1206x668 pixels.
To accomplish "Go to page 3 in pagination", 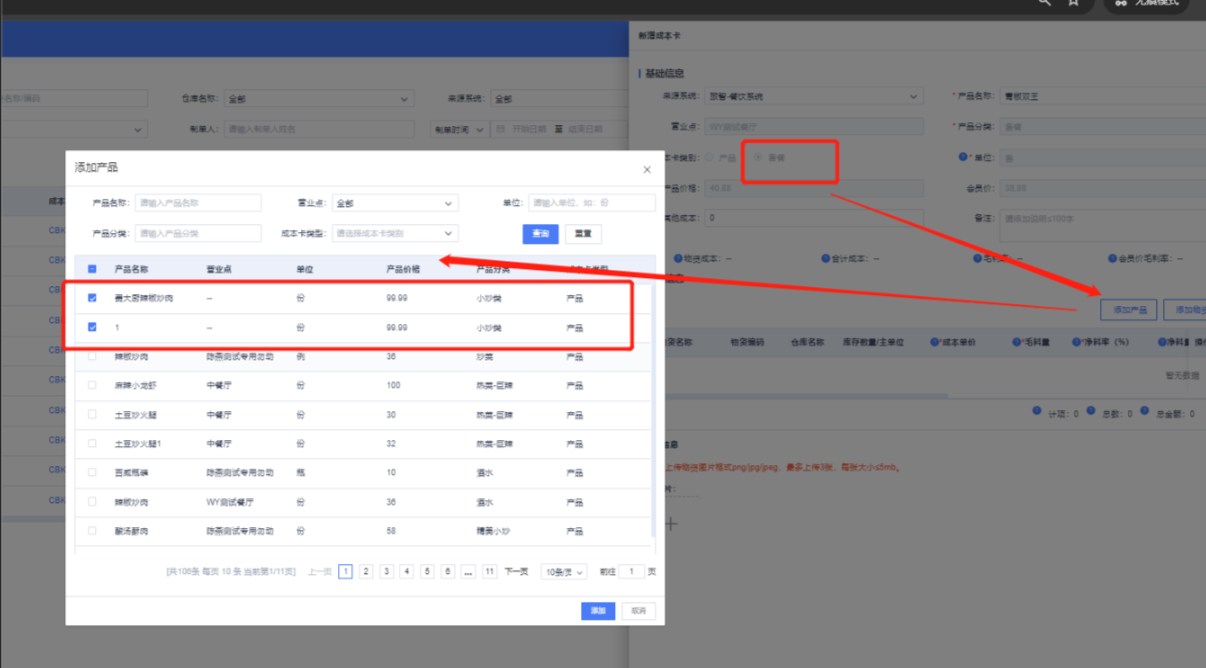I will coord(386,572).
